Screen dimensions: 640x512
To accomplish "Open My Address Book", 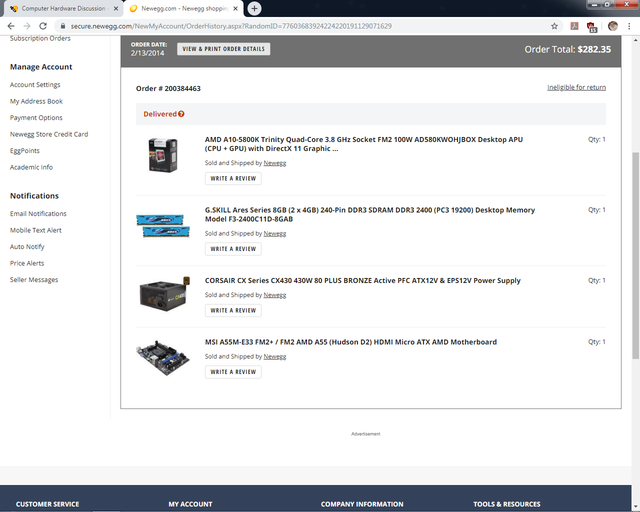I will coord(36,101).
